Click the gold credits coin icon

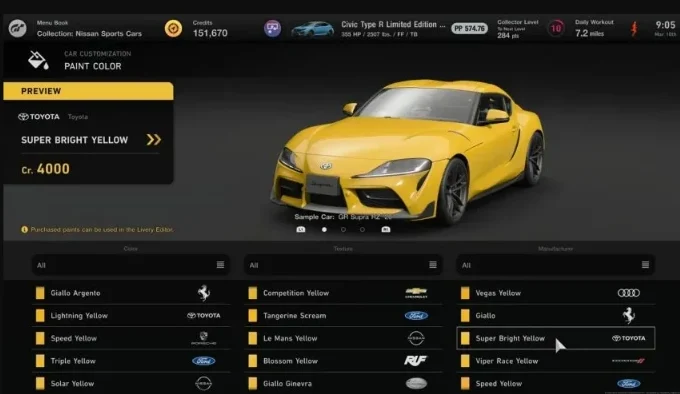[173, 29]
